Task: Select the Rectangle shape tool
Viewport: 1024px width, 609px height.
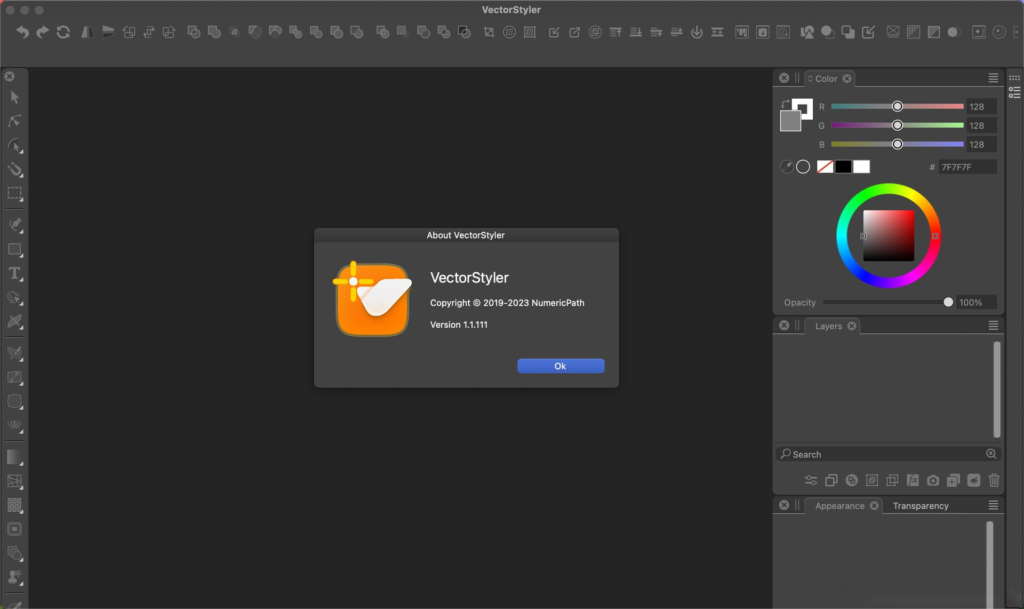Action: pos(14,249)
